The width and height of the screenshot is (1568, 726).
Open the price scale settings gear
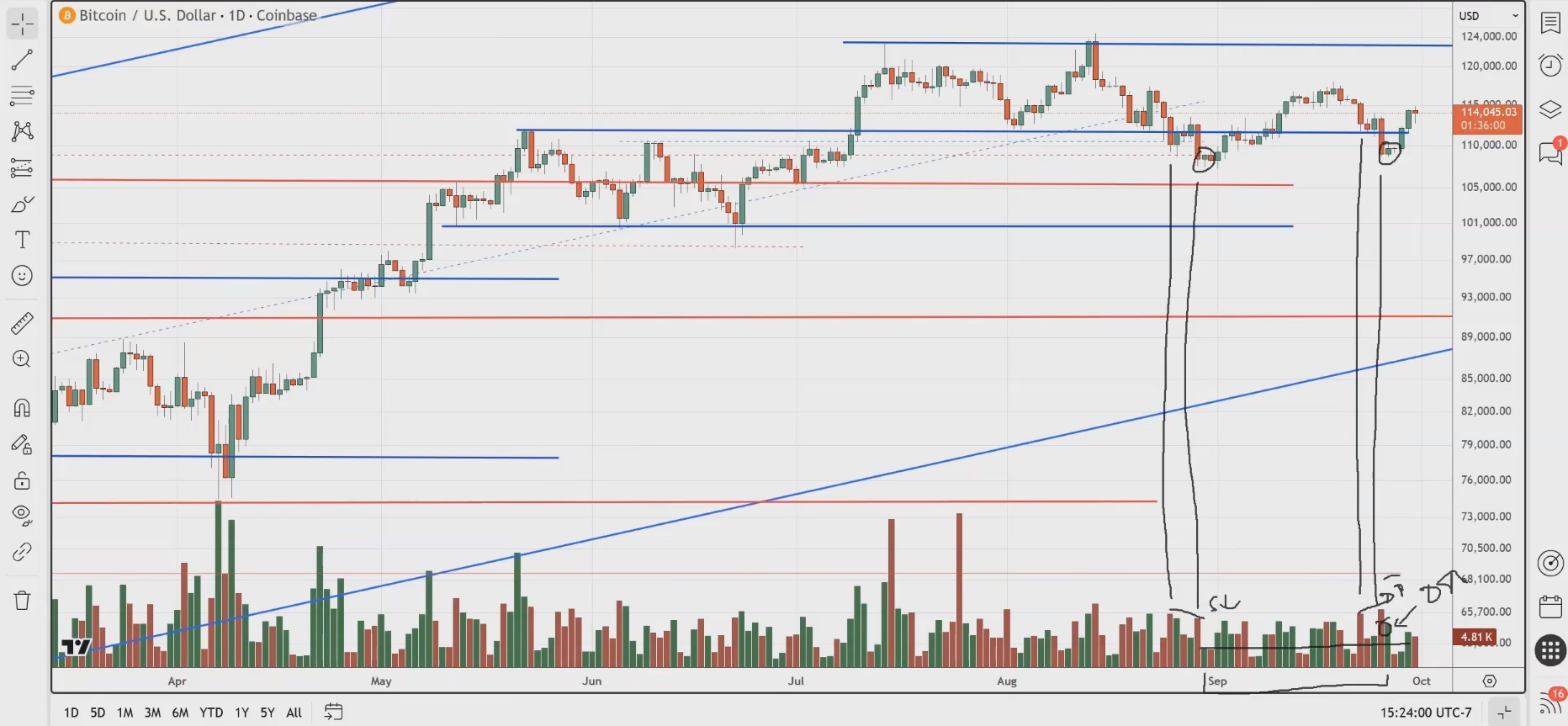(x=1489, y=681)
